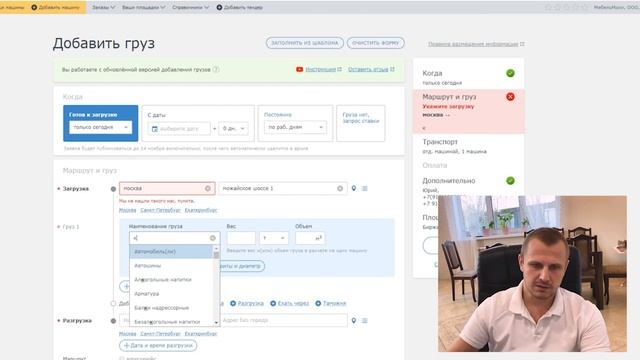
Task: Open the 0 дн. days dropdown
Action: (233, 129)
